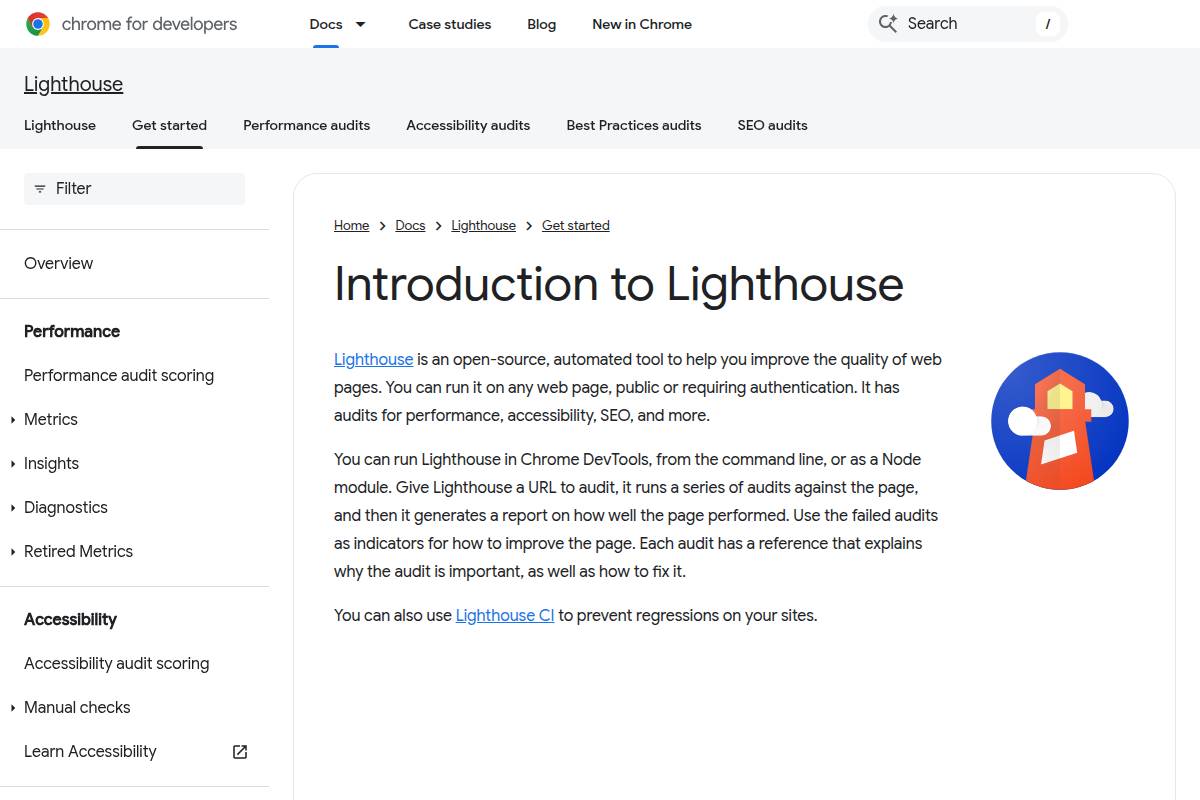Viewport: 1200px width, 800px height.
Task: Expand Manual checks under Accessibility
Action: tap(12, 707)
